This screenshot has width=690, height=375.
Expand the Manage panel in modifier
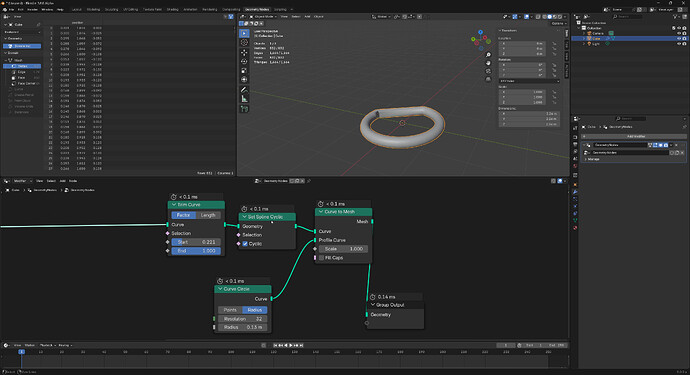(593, 159)
